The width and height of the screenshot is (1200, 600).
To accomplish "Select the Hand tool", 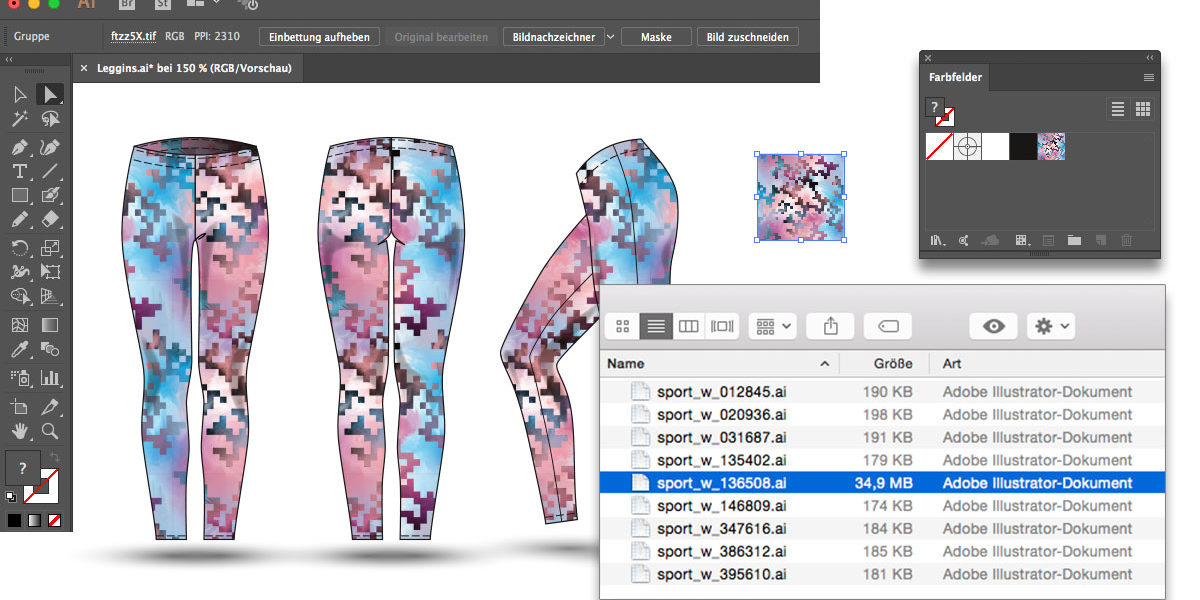I will 19,432.
